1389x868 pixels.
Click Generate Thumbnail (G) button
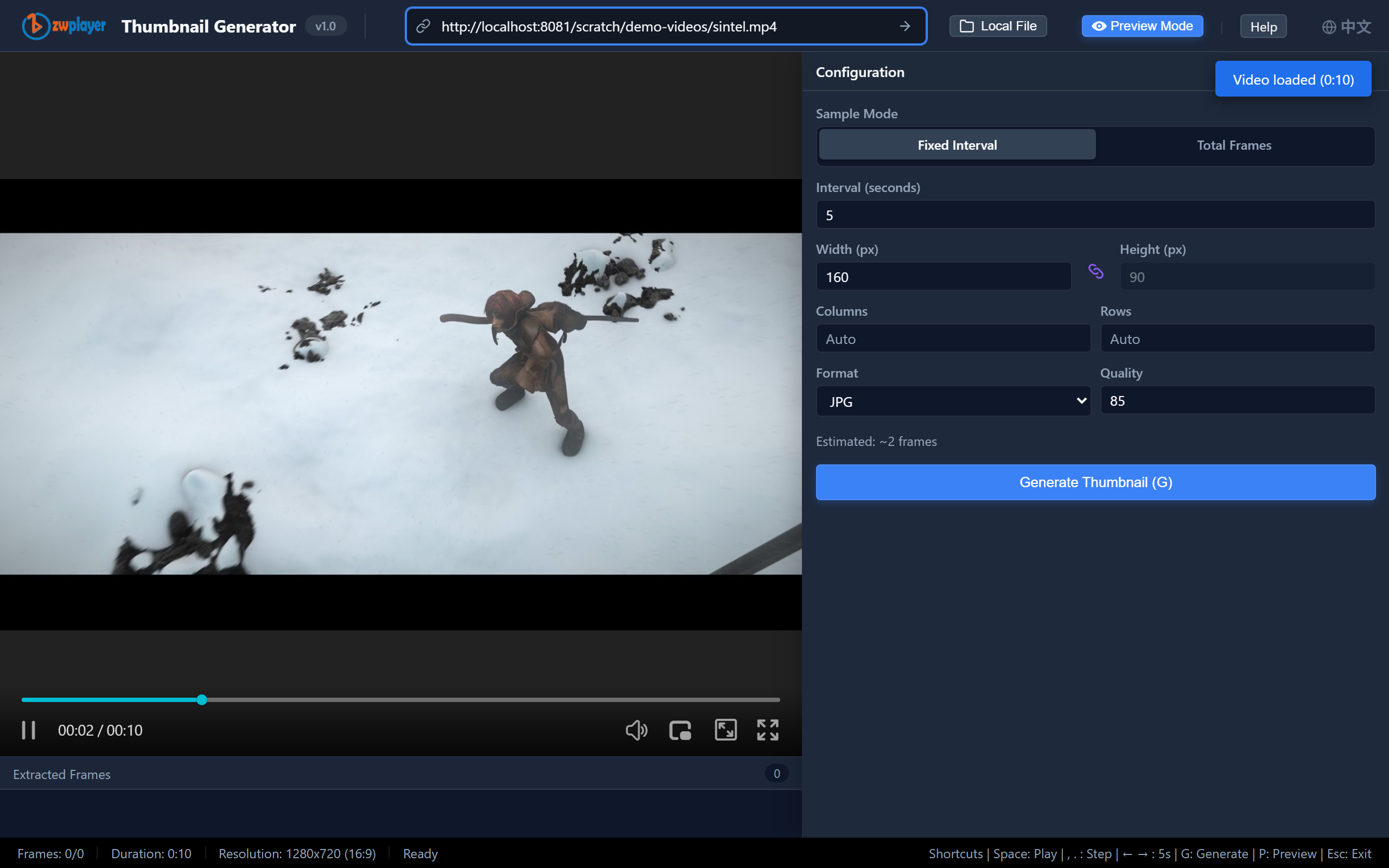(1095, 482)
